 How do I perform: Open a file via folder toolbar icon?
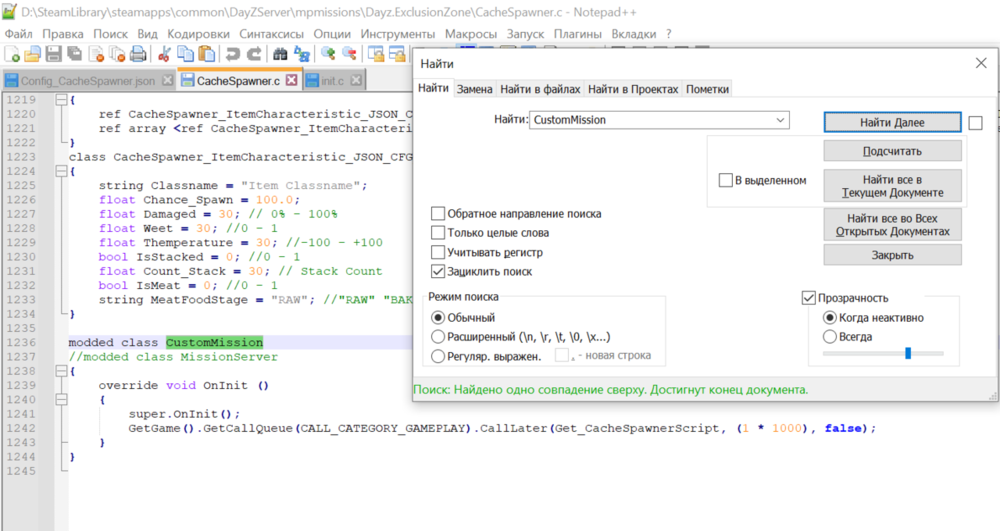click(x=32, y=54)
